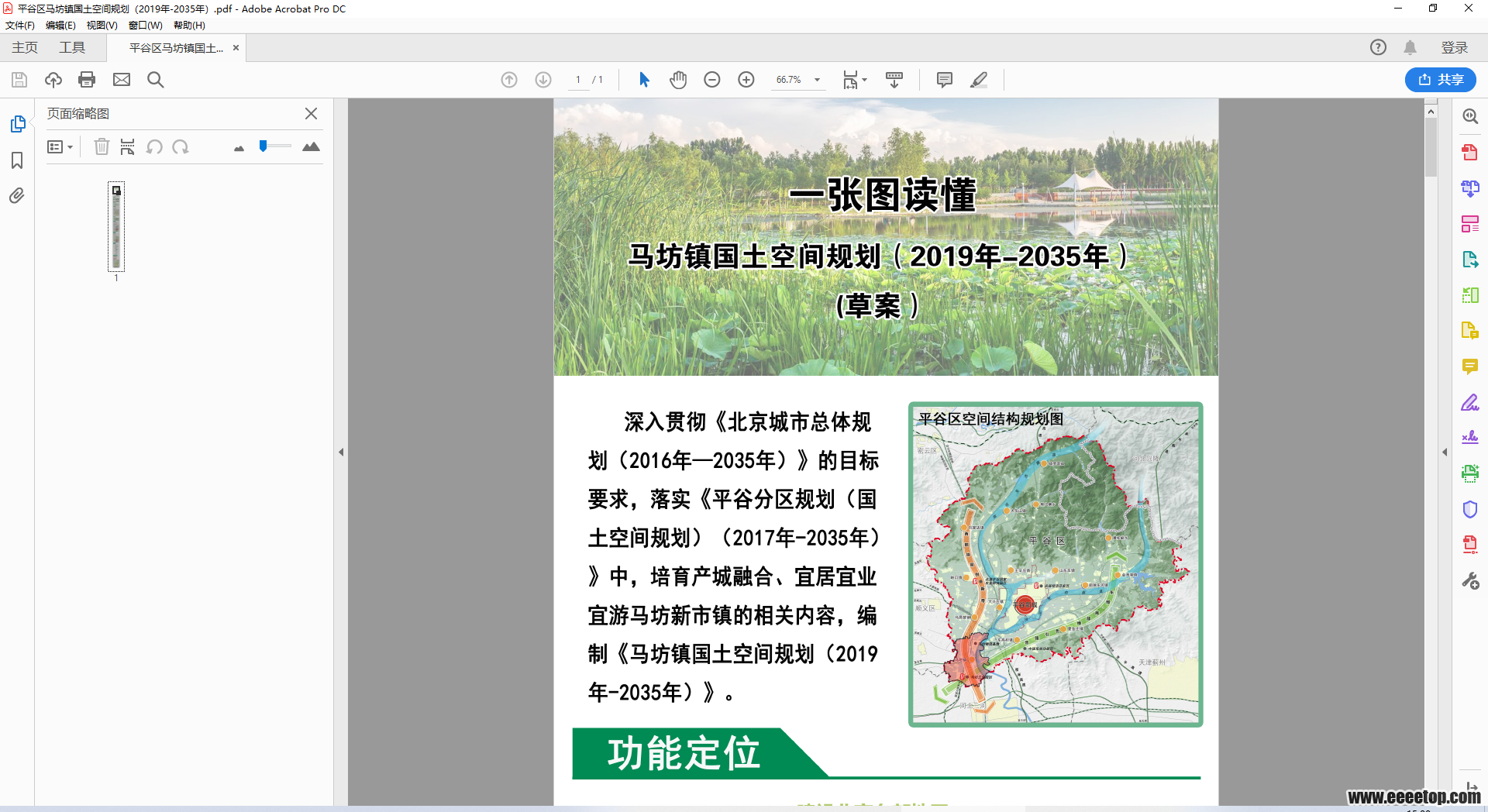Open the fit page options icon

855,80
